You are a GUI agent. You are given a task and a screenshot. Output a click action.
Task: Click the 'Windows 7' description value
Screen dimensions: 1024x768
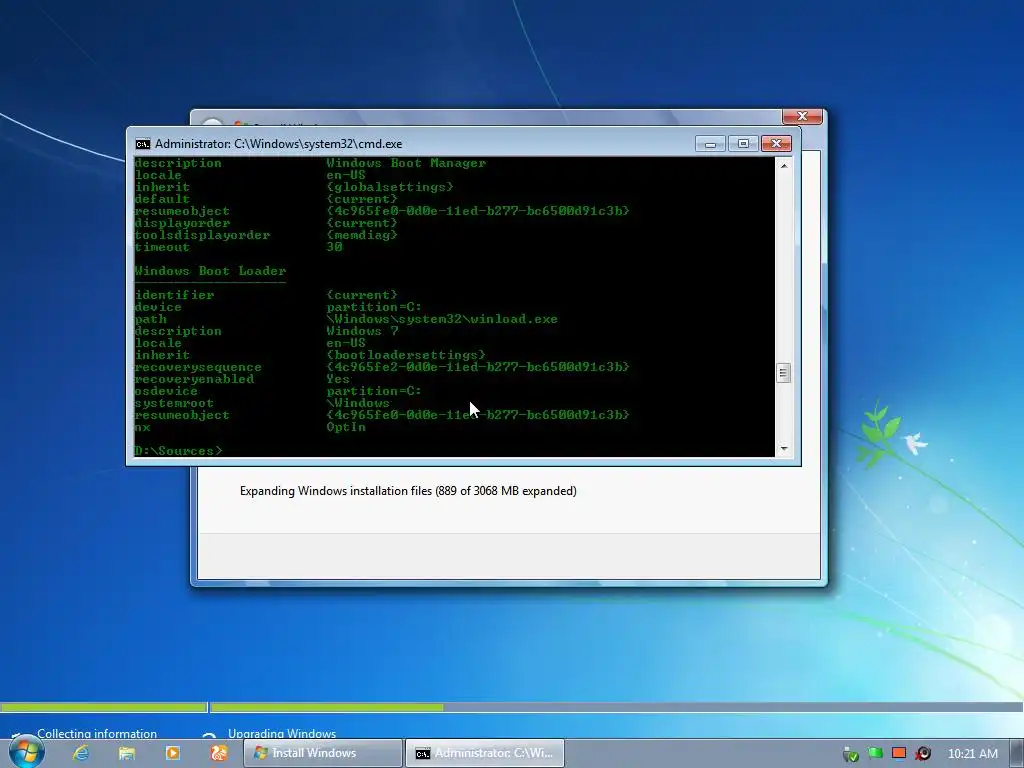click(362, 331)
